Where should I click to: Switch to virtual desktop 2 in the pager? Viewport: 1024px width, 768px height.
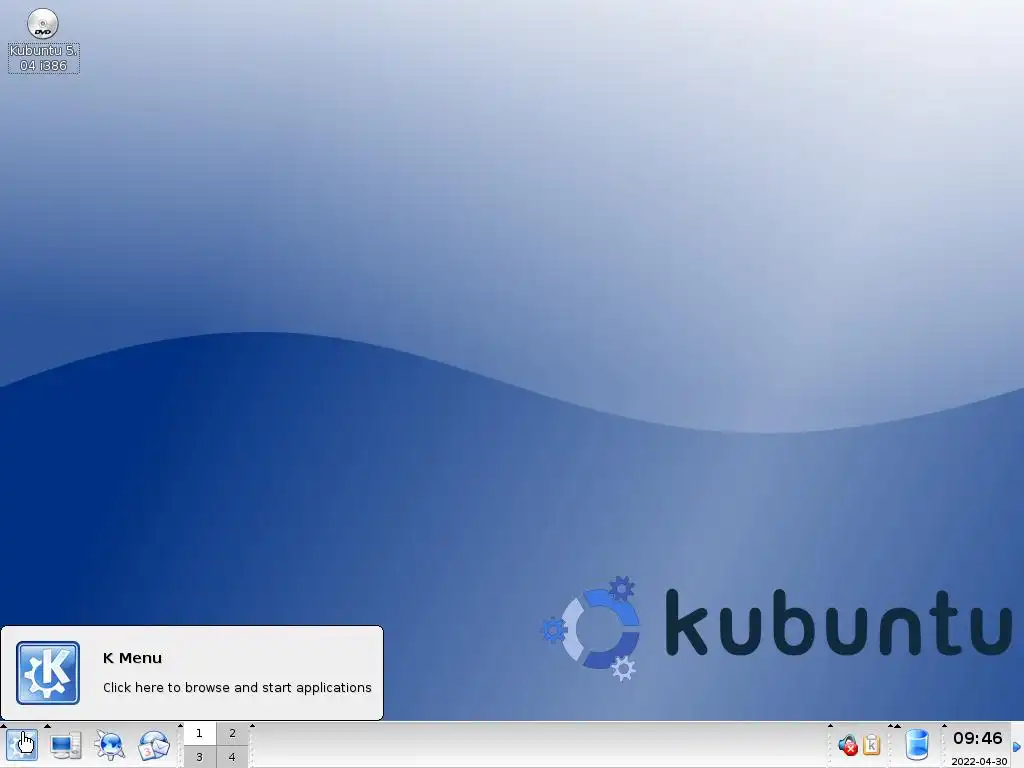click(x=232, y=733)
